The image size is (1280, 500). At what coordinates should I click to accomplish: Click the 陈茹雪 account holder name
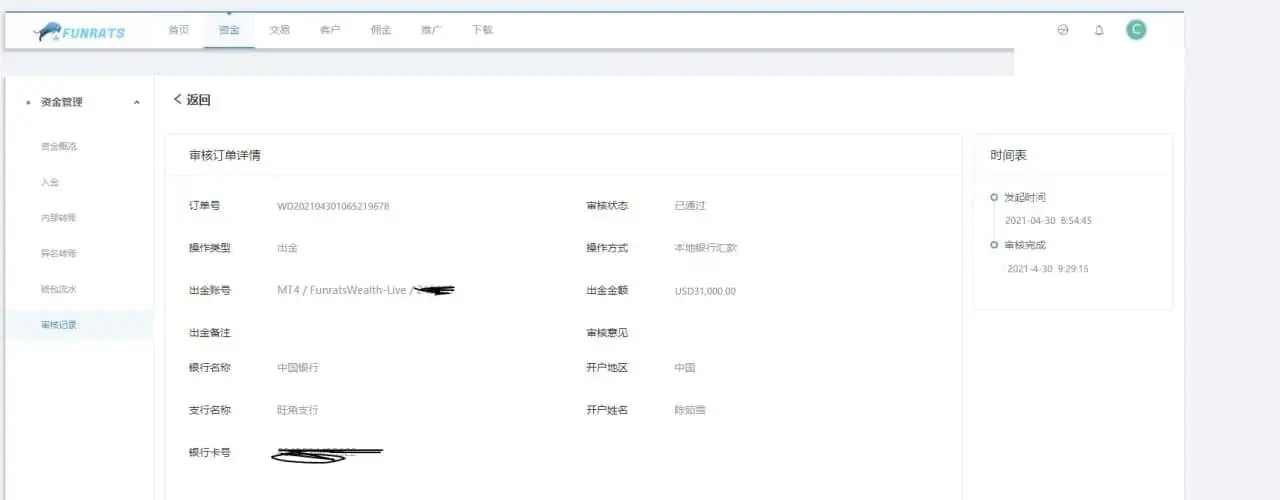(x=690, y=410)
